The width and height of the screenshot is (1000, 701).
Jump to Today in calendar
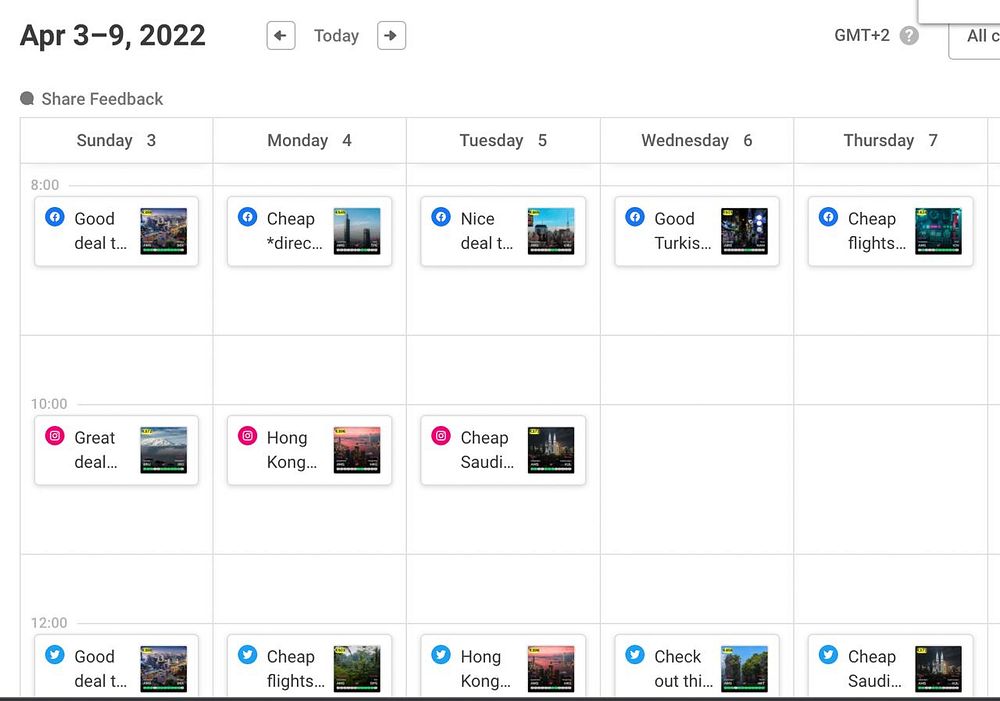[x=336, y=36]
